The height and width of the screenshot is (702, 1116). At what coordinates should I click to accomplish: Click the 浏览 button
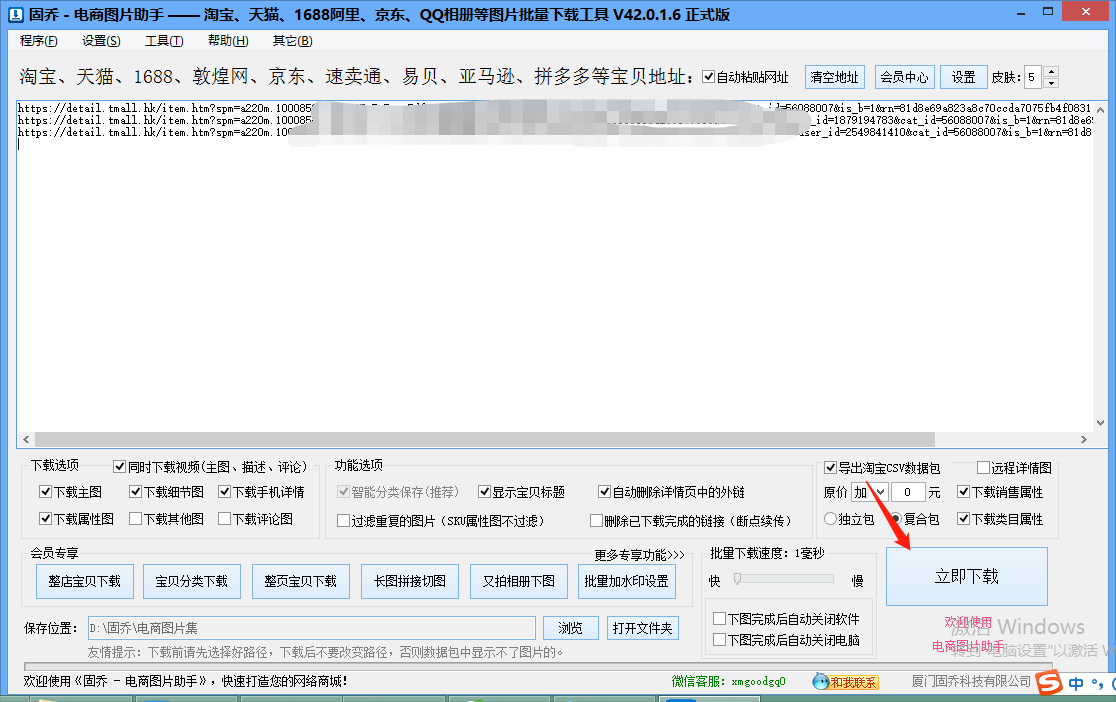(570, 628)
